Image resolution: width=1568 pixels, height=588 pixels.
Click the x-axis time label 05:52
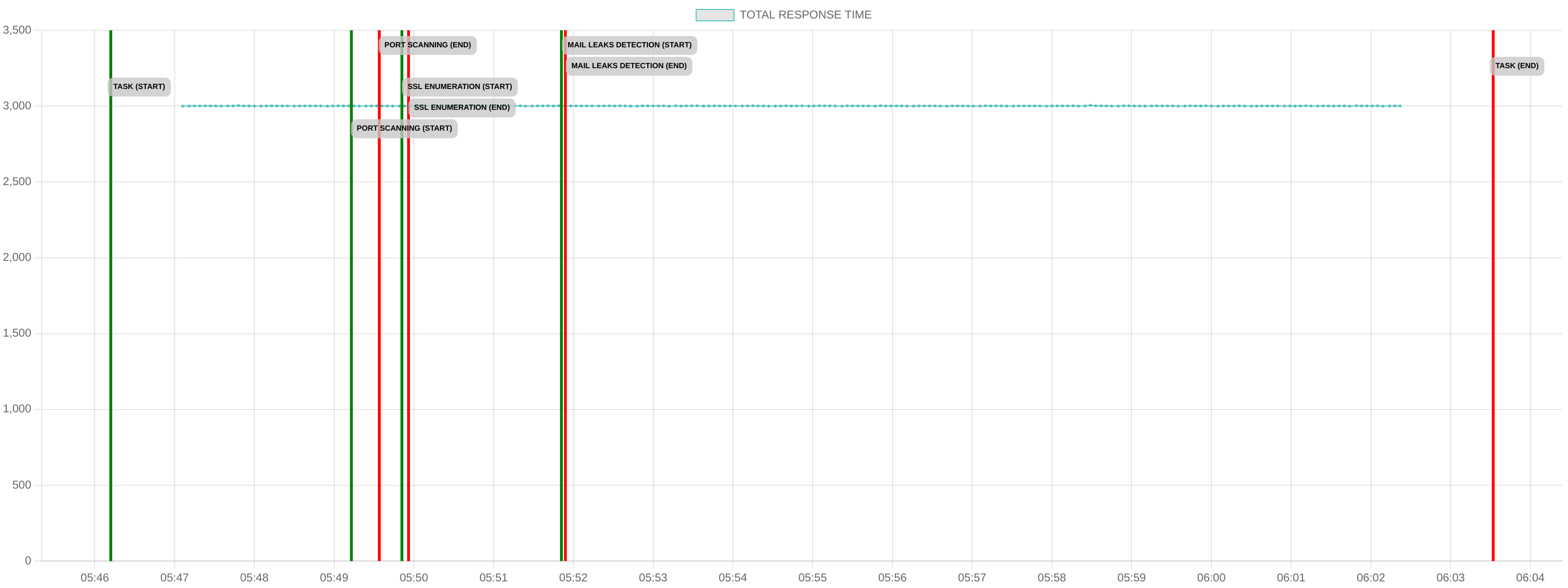(x=573, y=578)
